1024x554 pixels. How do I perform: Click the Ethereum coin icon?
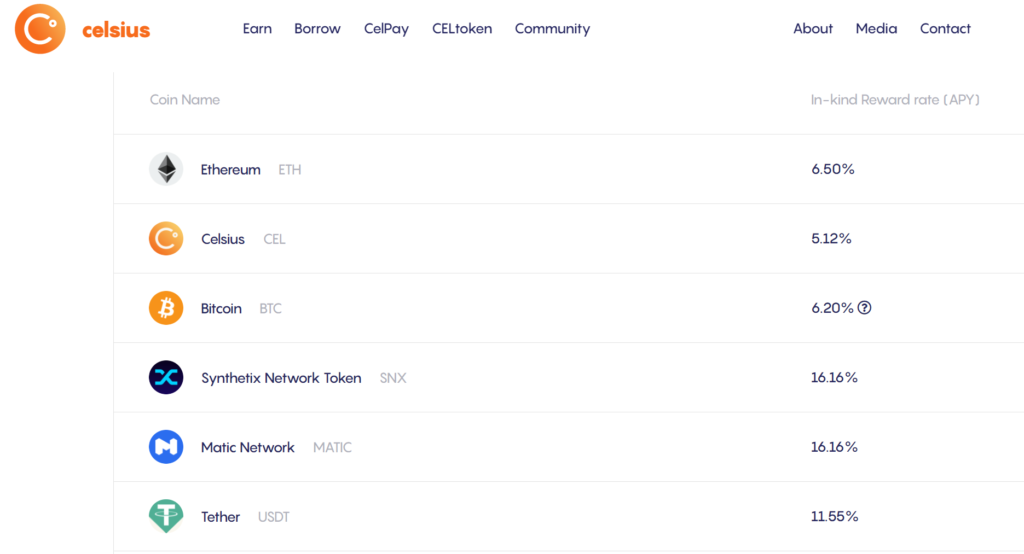[x=166, y=169]
